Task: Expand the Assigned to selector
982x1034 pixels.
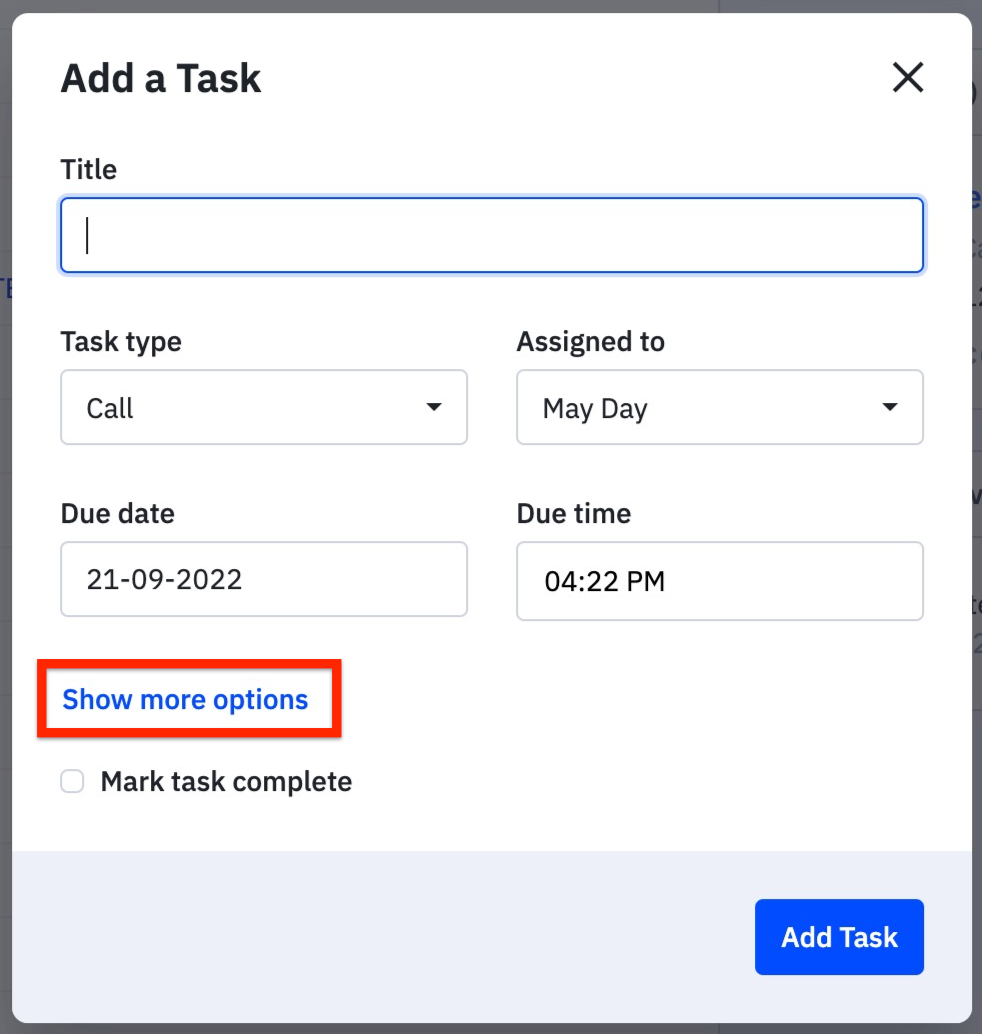Action: [x=719, y=407]
